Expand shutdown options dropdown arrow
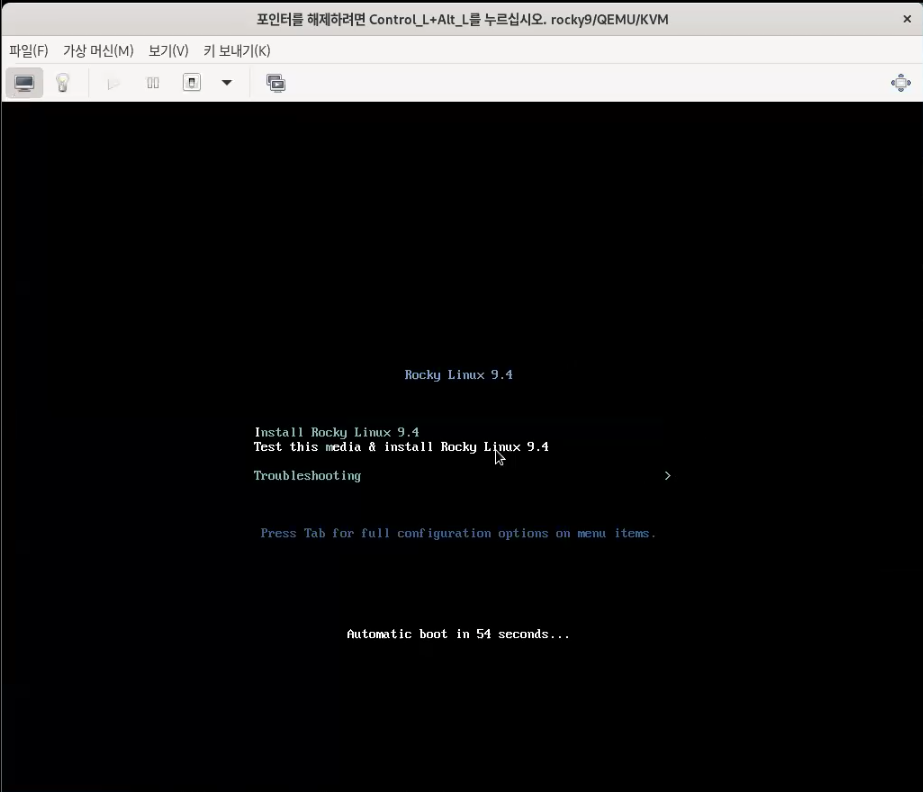The image size is (923, 792). point(227,83)
